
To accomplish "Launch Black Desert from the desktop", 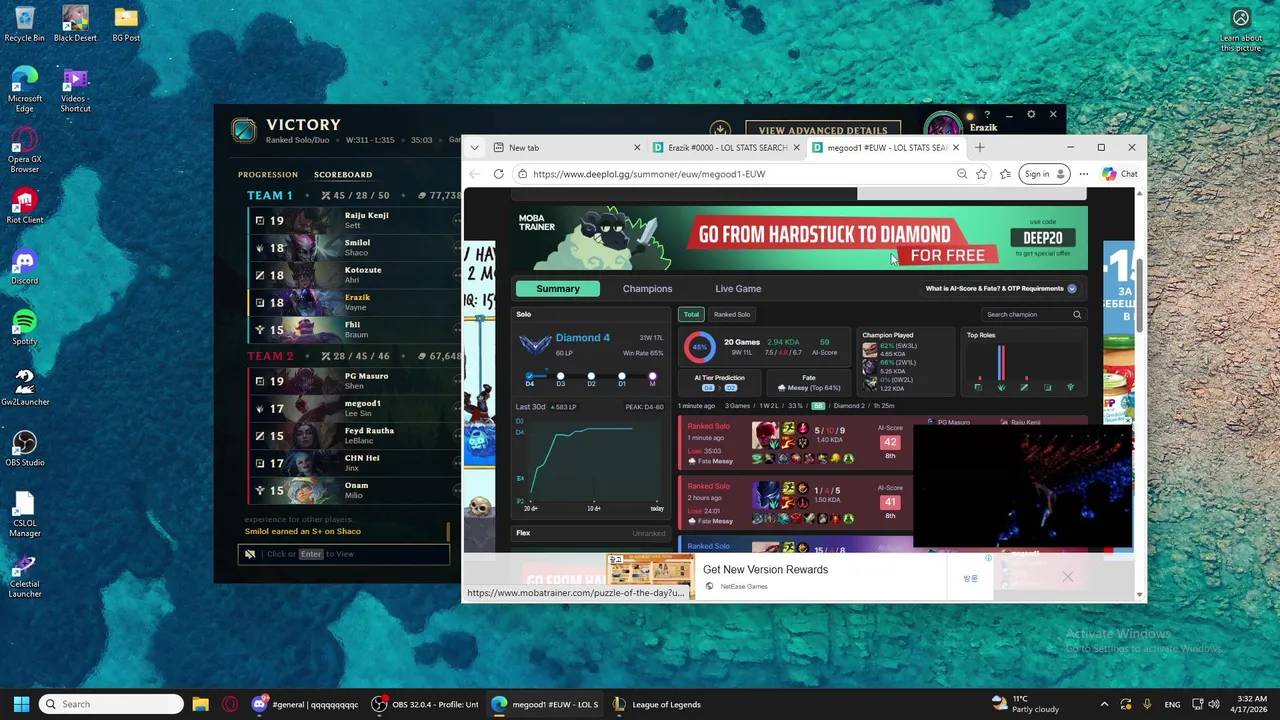I will pos(76,24).
